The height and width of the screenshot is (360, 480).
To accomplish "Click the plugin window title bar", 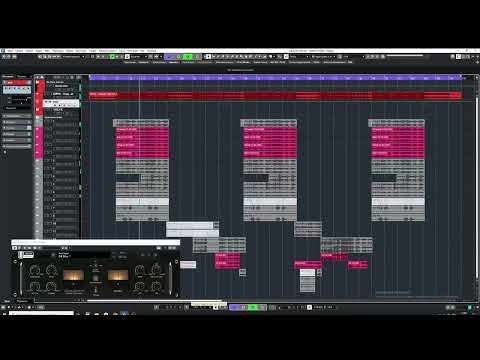I will pyautogui.click(x=96, y=242).
